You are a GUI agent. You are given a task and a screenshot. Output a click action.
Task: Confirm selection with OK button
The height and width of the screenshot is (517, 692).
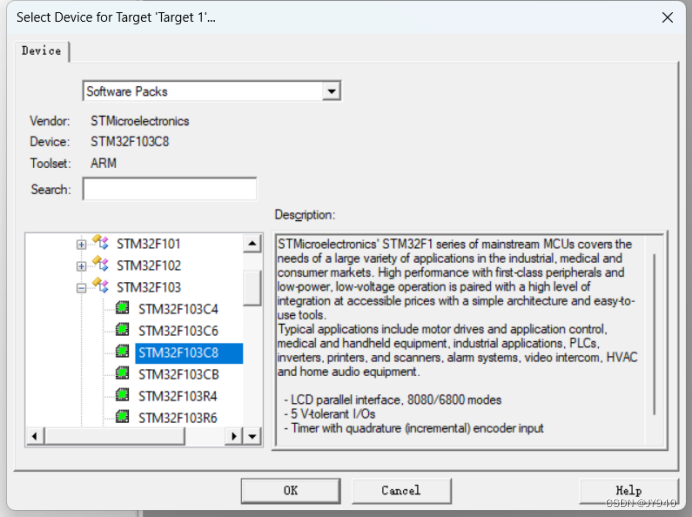(290, 491)
